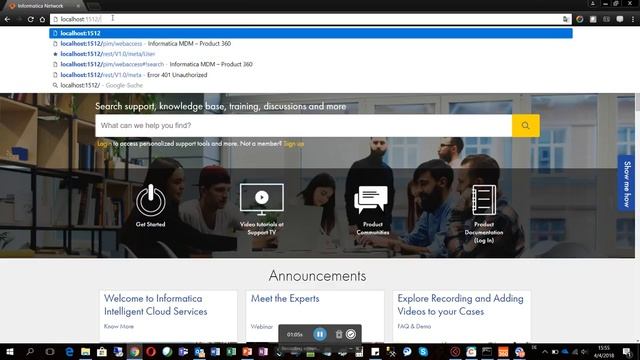Click the translate icon in the address bar
This screenshot has height=360, width=640.
pyautogui.click(x=566, y=19)
